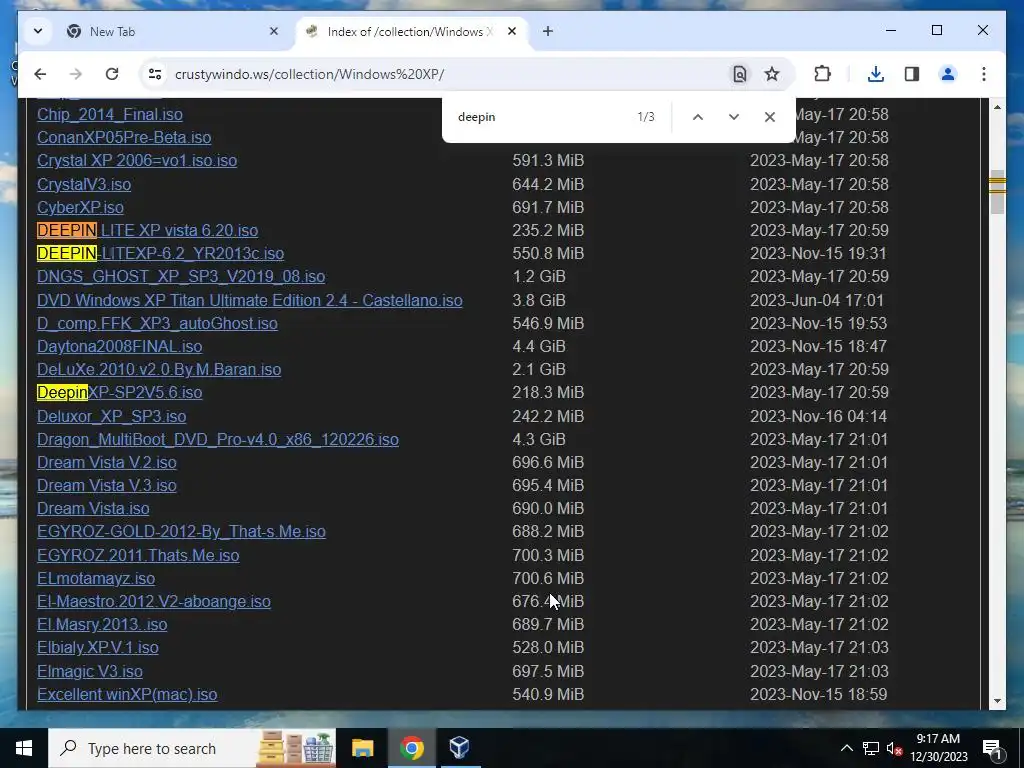
Task: Open Windows Start menu
Action: coord(24,748)
